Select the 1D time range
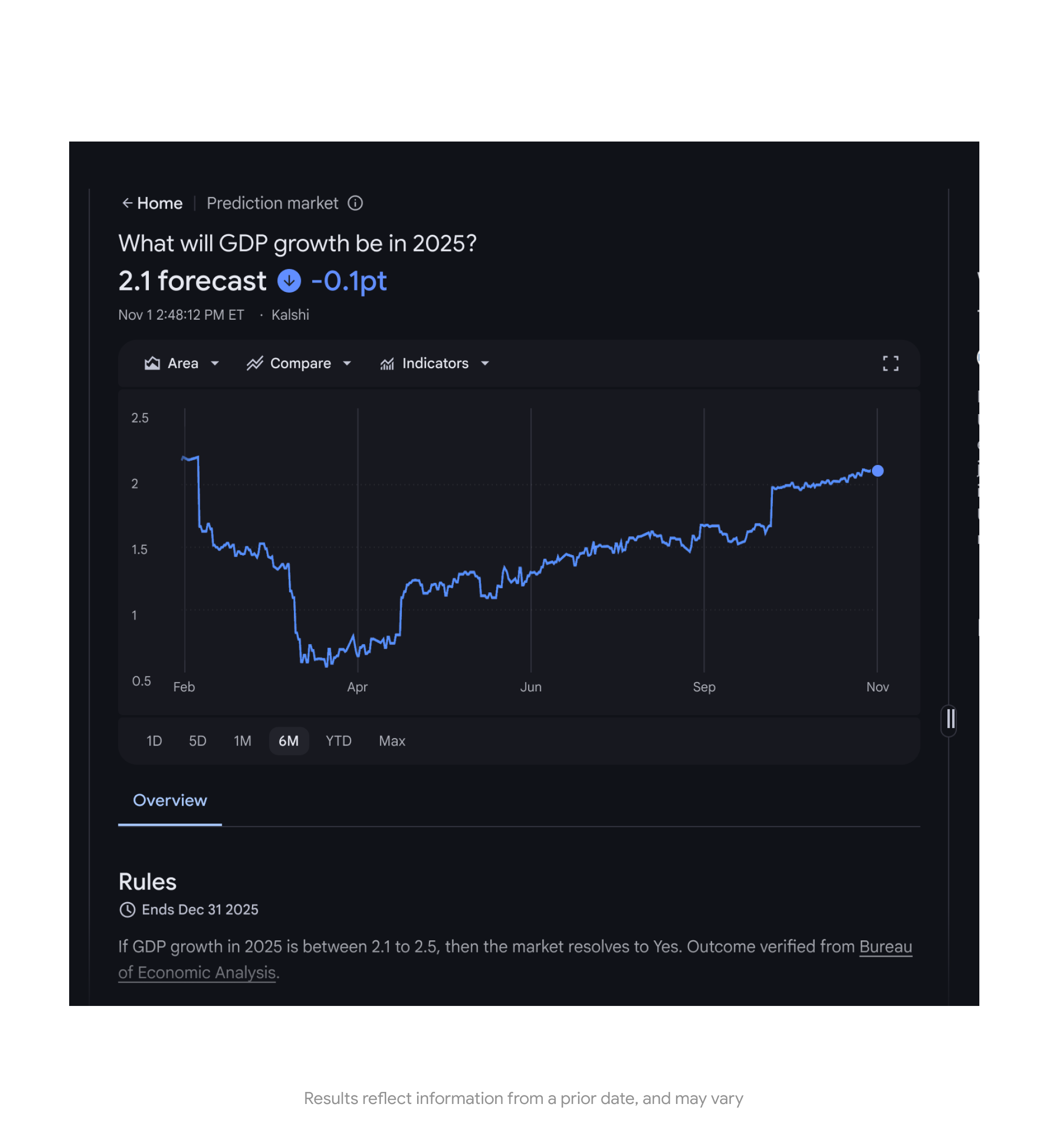 154,741
